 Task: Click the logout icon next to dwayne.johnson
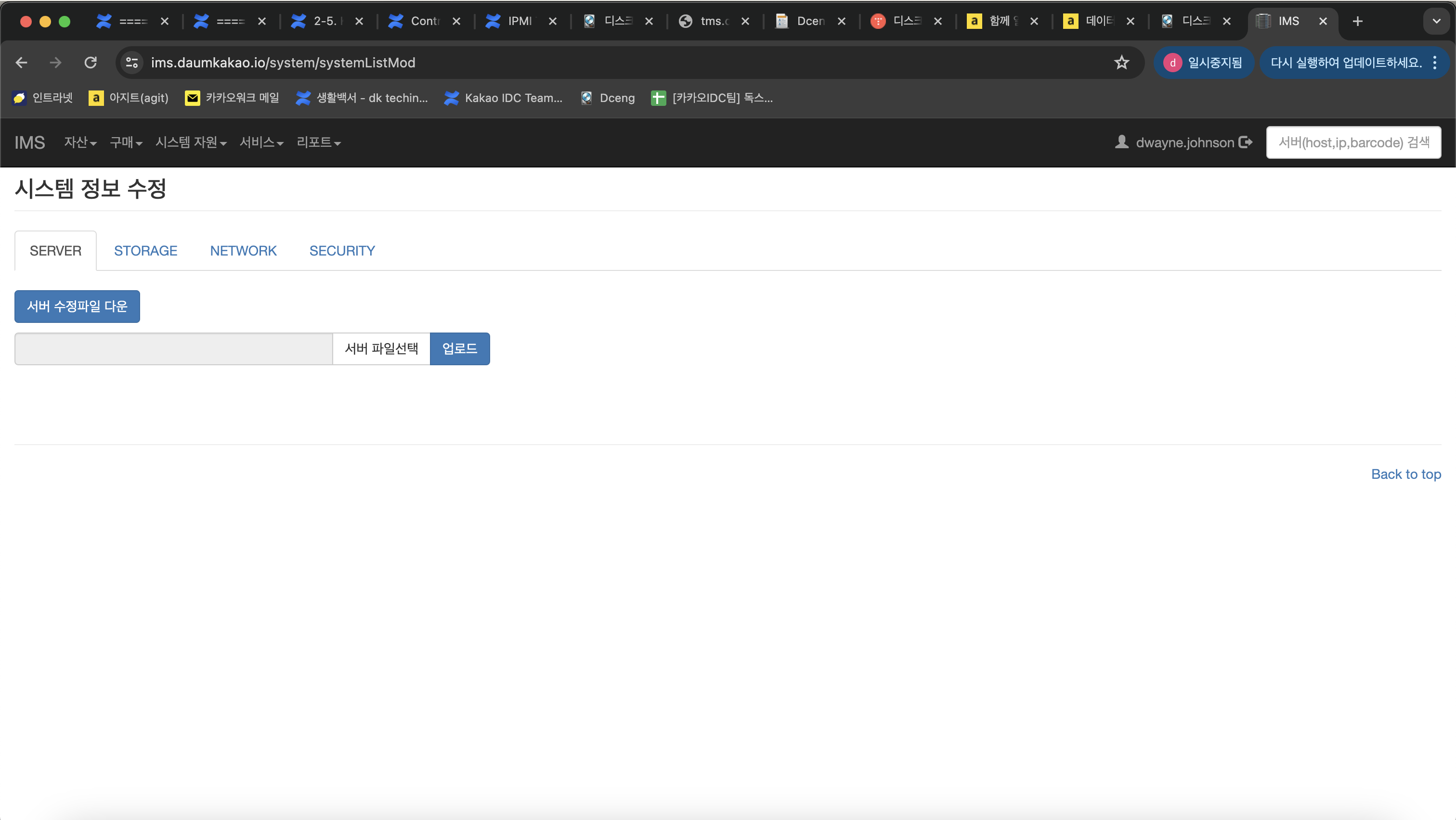pyautogui.click(x=1245, y=142)
